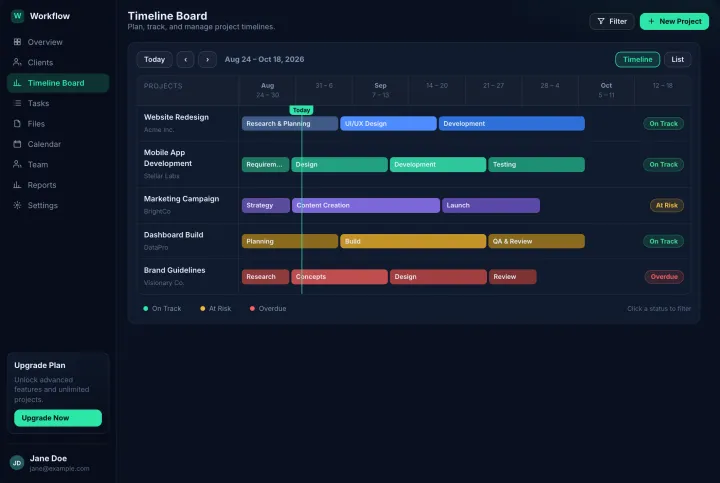
Task: Click the Team people icon
Action: click(x=17, y=164)
